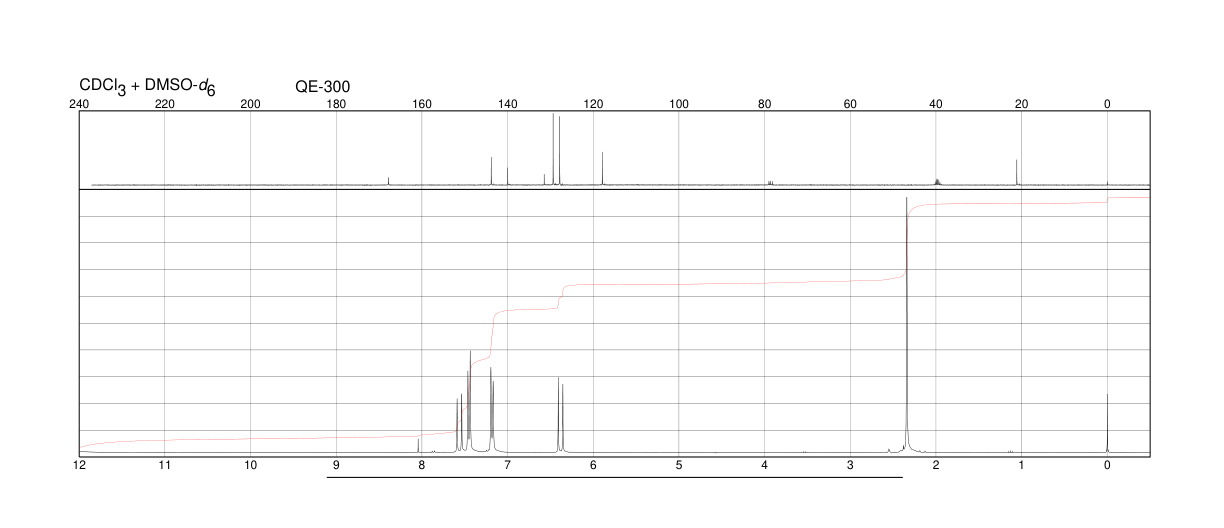Click the 8 ppm label on proton axis
This screenshot has height=528, width=1224.
(422, 466)
